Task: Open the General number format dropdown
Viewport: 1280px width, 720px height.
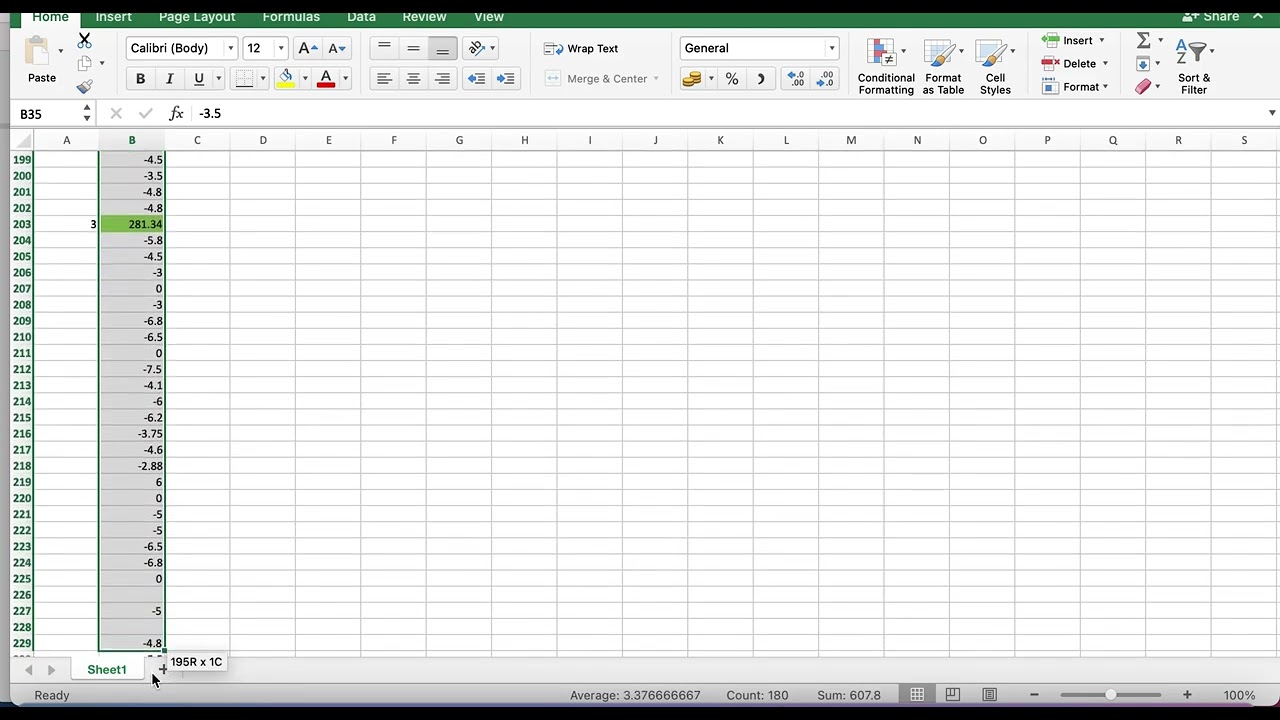Action: 831,48
